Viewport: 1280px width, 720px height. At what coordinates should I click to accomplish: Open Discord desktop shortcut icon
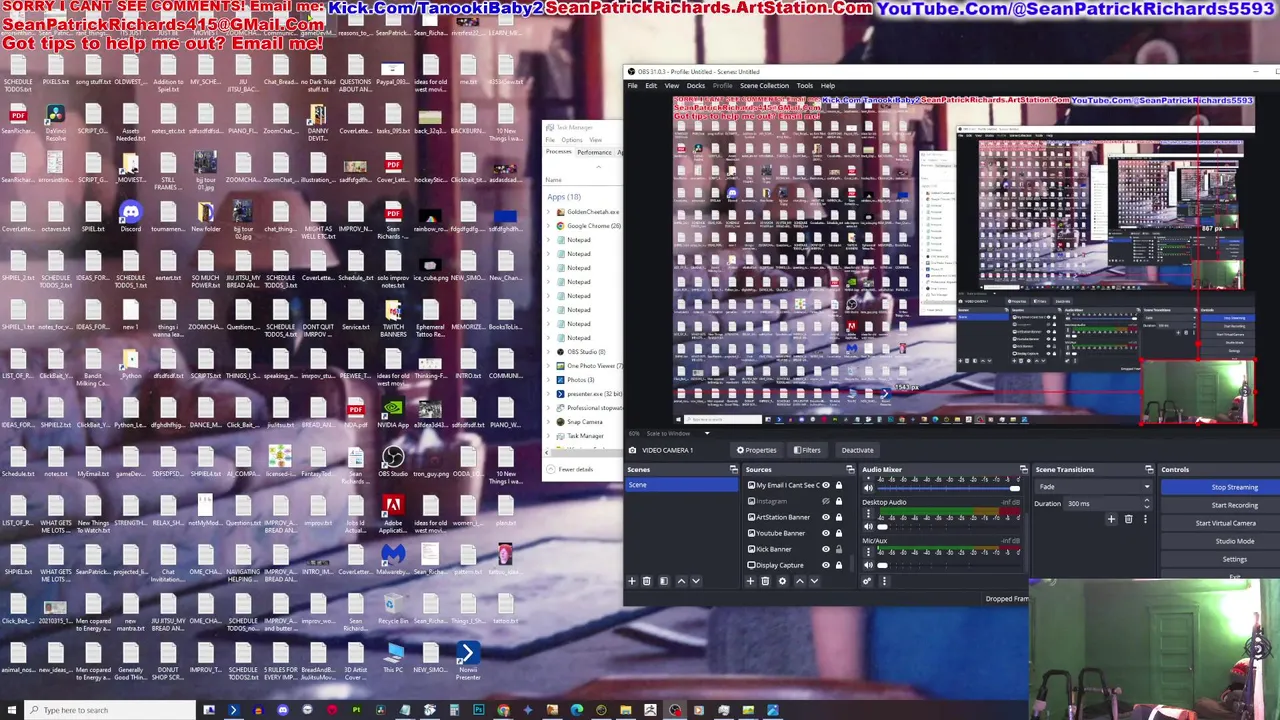click(130, 216)
